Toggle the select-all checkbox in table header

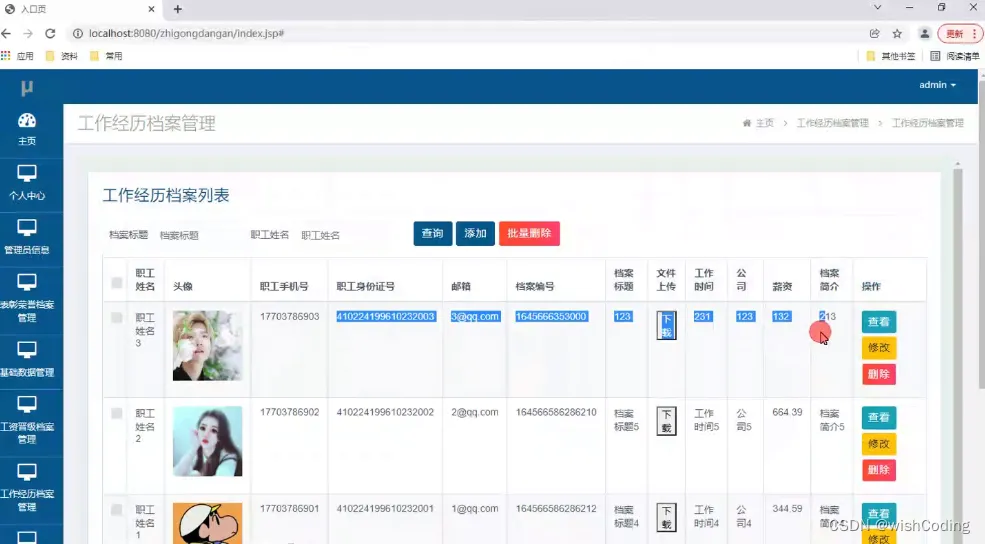click(117, 283)
